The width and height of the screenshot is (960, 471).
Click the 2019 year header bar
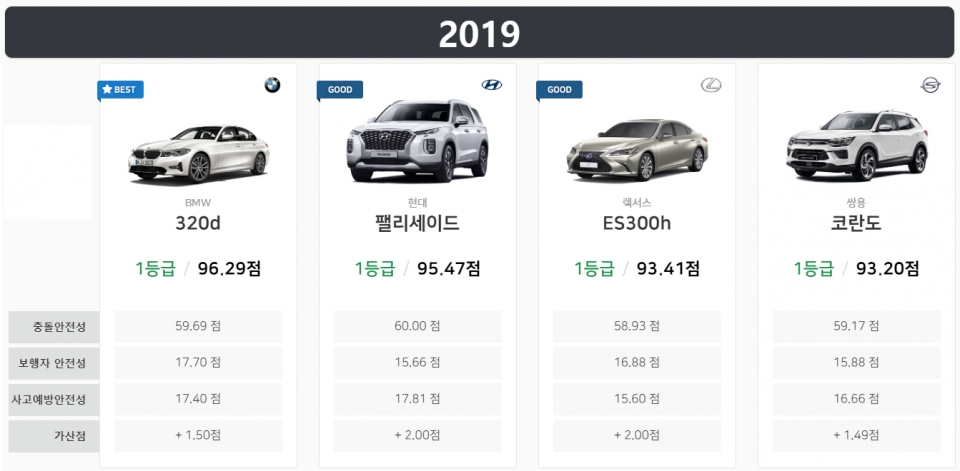pyautogui.click(x=480, y=33)
